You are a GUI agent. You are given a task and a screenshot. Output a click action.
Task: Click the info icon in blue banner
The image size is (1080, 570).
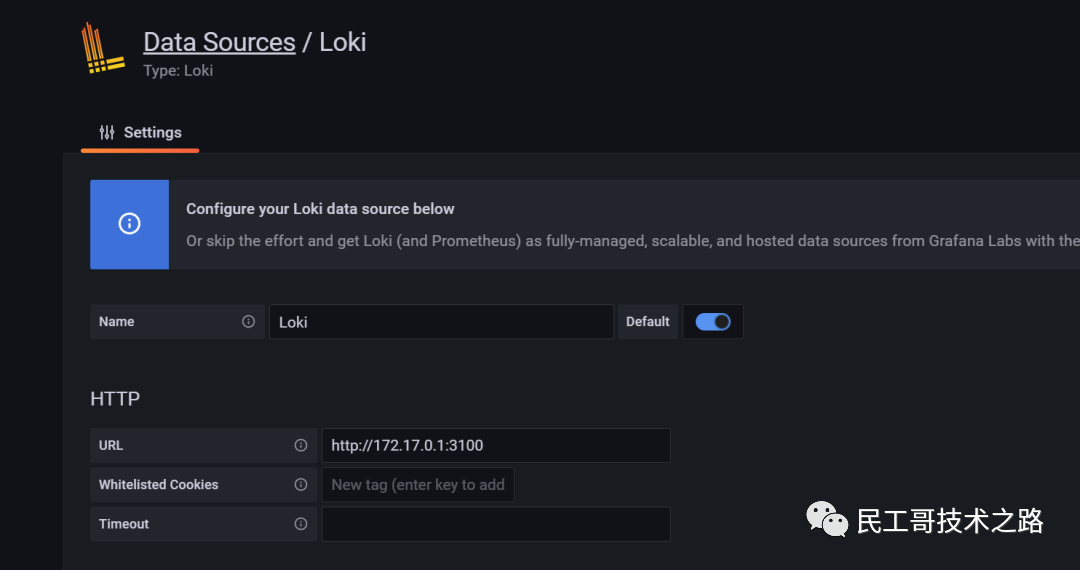[x=129, y=224]
